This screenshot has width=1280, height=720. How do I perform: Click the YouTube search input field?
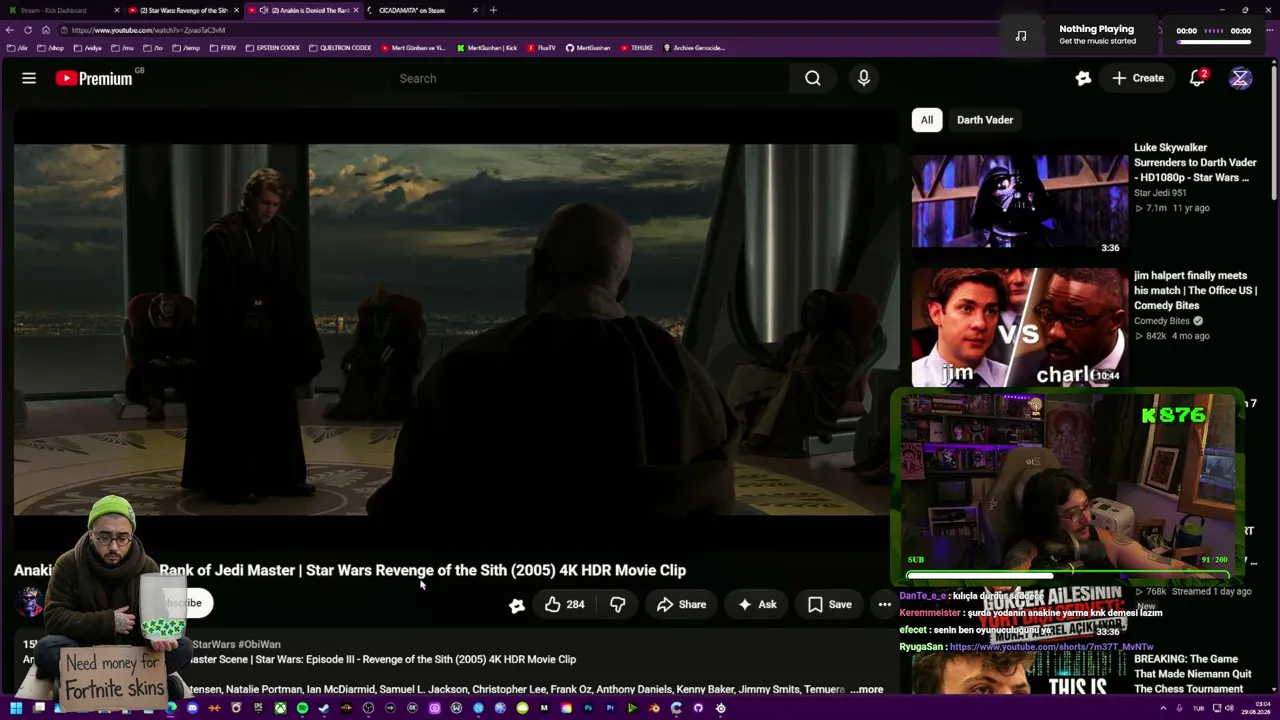pyautogui.click(x=590, y=78)
